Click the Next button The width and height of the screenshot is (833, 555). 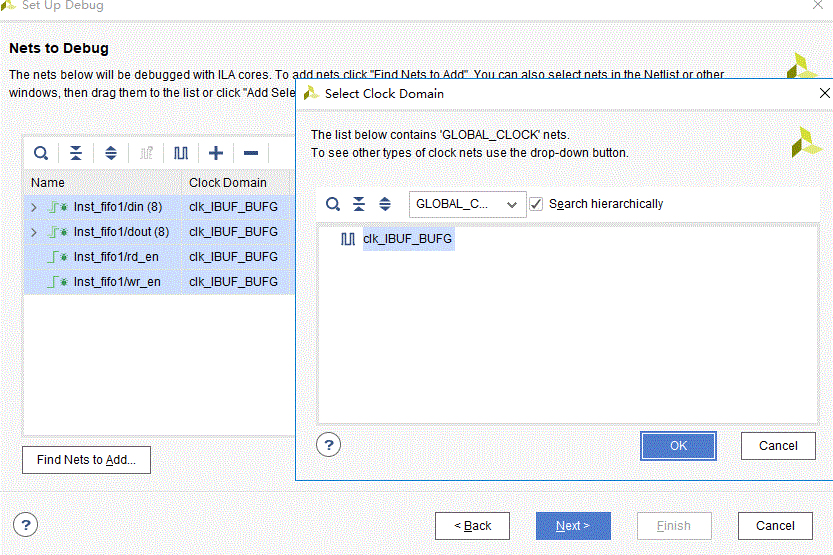tap(573, 526)
